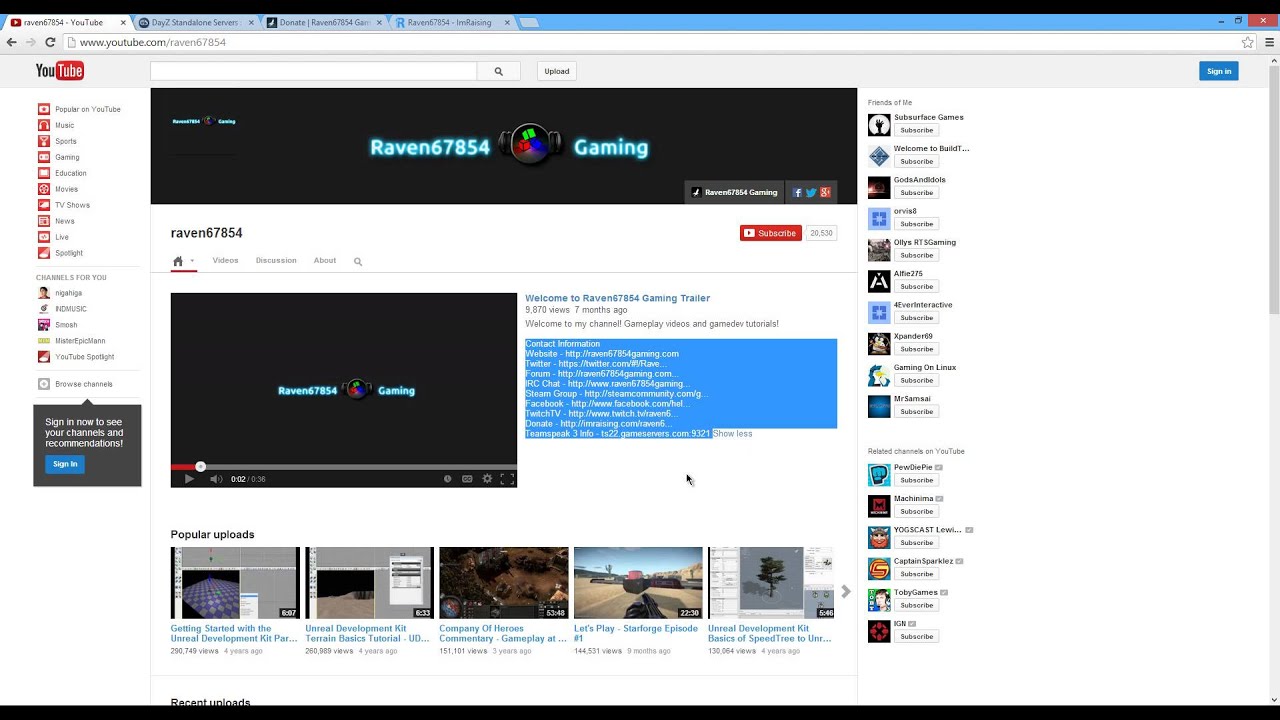This screenshot has width=1280, height=720.
Task: Open the Raven67854 Gaming banner link
Action: [735, 192]
